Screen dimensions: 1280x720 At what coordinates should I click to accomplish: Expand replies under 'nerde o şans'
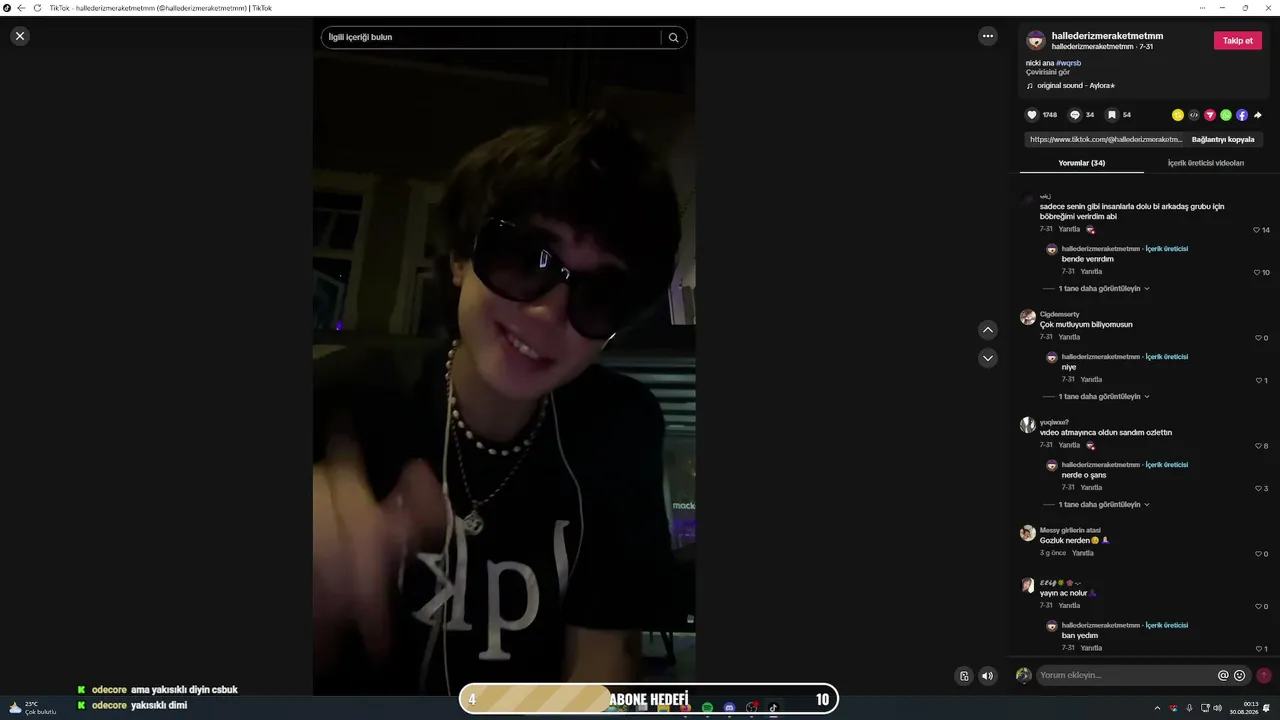(x=1103, y=505)
